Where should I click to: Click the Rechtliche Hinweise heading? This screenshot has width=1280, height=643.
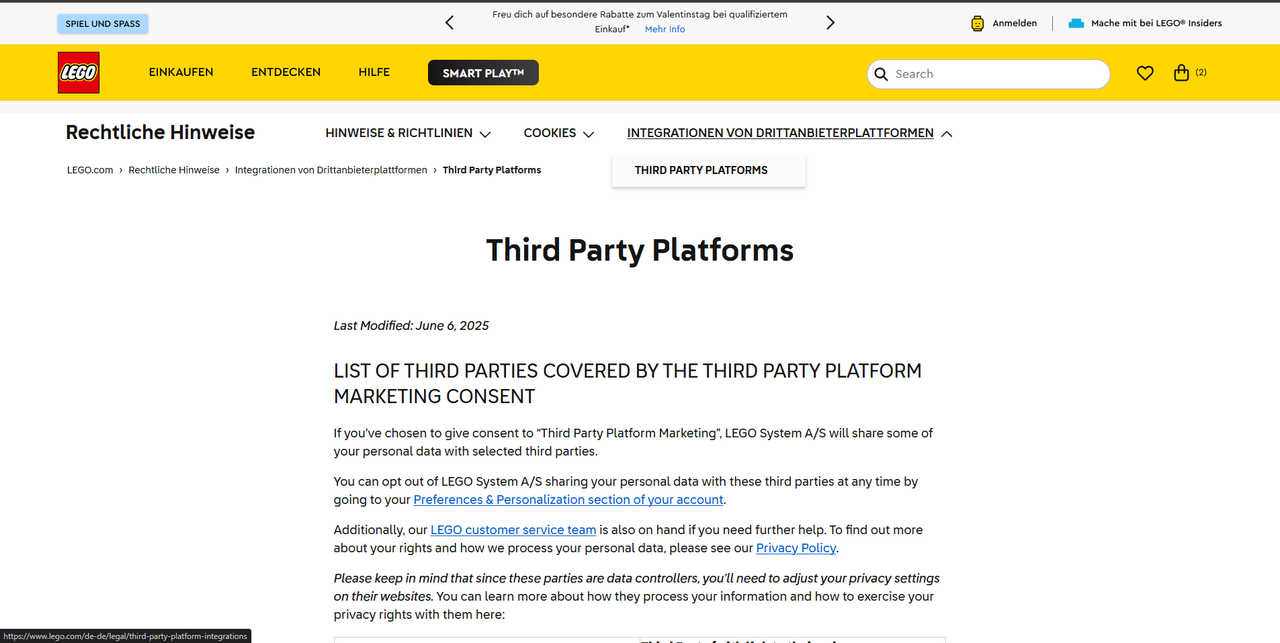160,132
